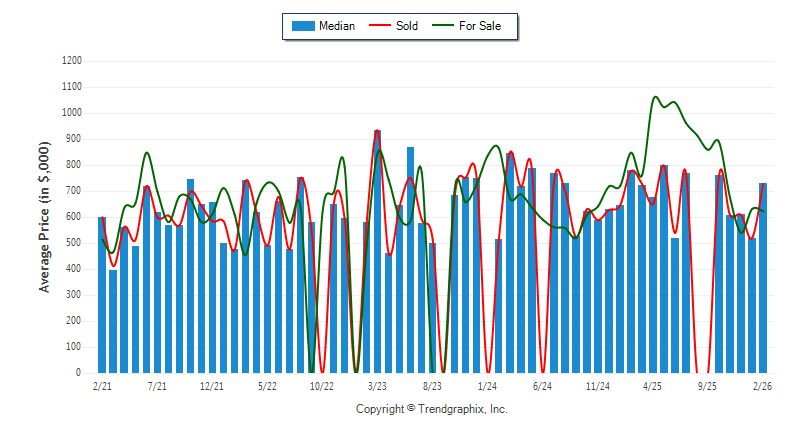Image resolution: width=800 pixels, height=434 pixels.
Task: Select the 10/22 x-axis date label
Action: [322, 385]
